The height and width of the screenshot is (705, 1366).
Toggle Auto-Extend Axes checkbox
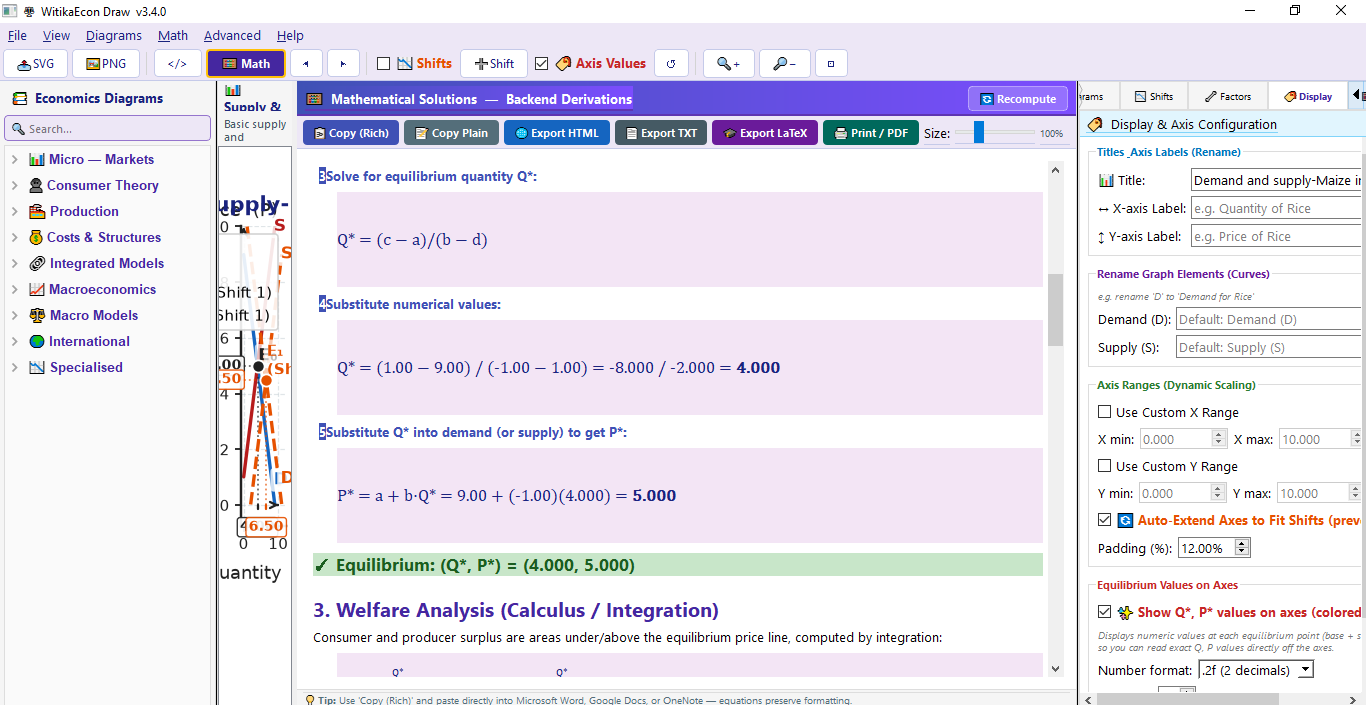click(x=1104, y=520)
